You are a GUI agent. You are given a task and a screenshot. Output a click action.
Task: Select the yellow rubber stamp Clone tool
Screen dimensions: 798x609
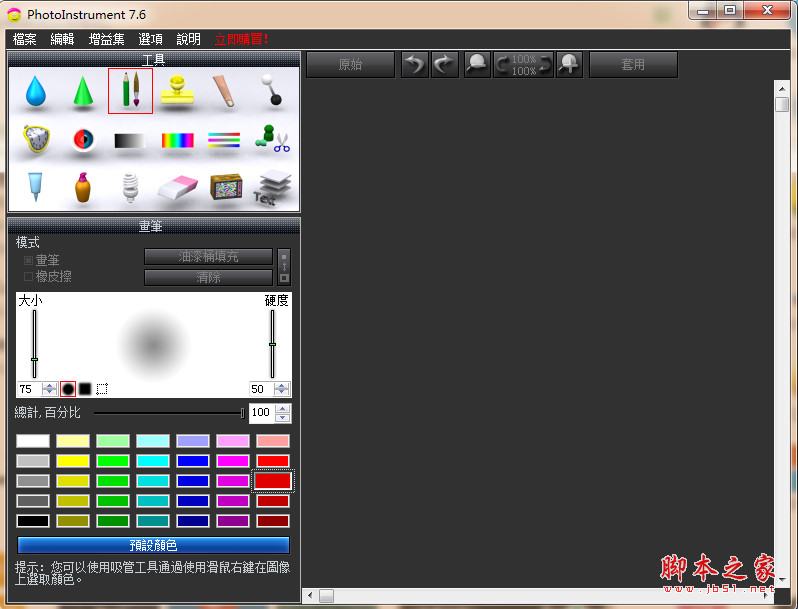[x=177, y=90]
